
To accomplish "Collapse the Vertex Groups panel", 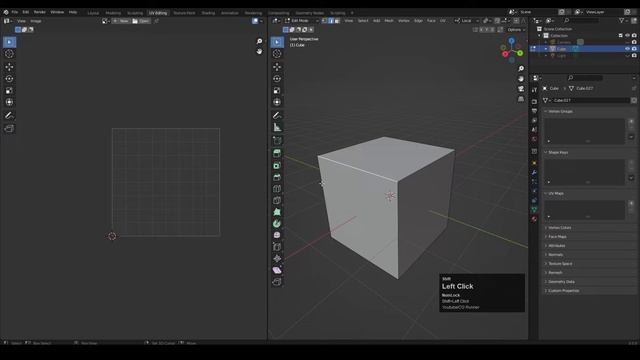I will click(x=560, y=111).
